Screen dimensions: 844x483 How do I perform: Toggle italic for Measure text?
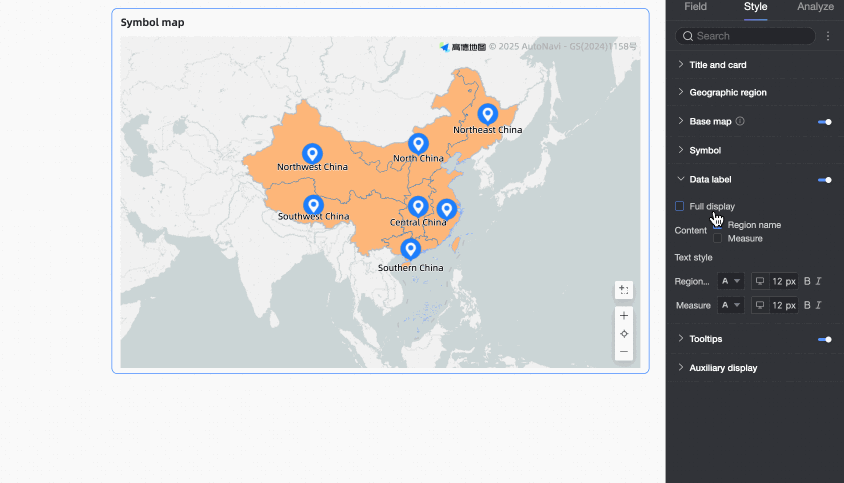pos(818,305)
